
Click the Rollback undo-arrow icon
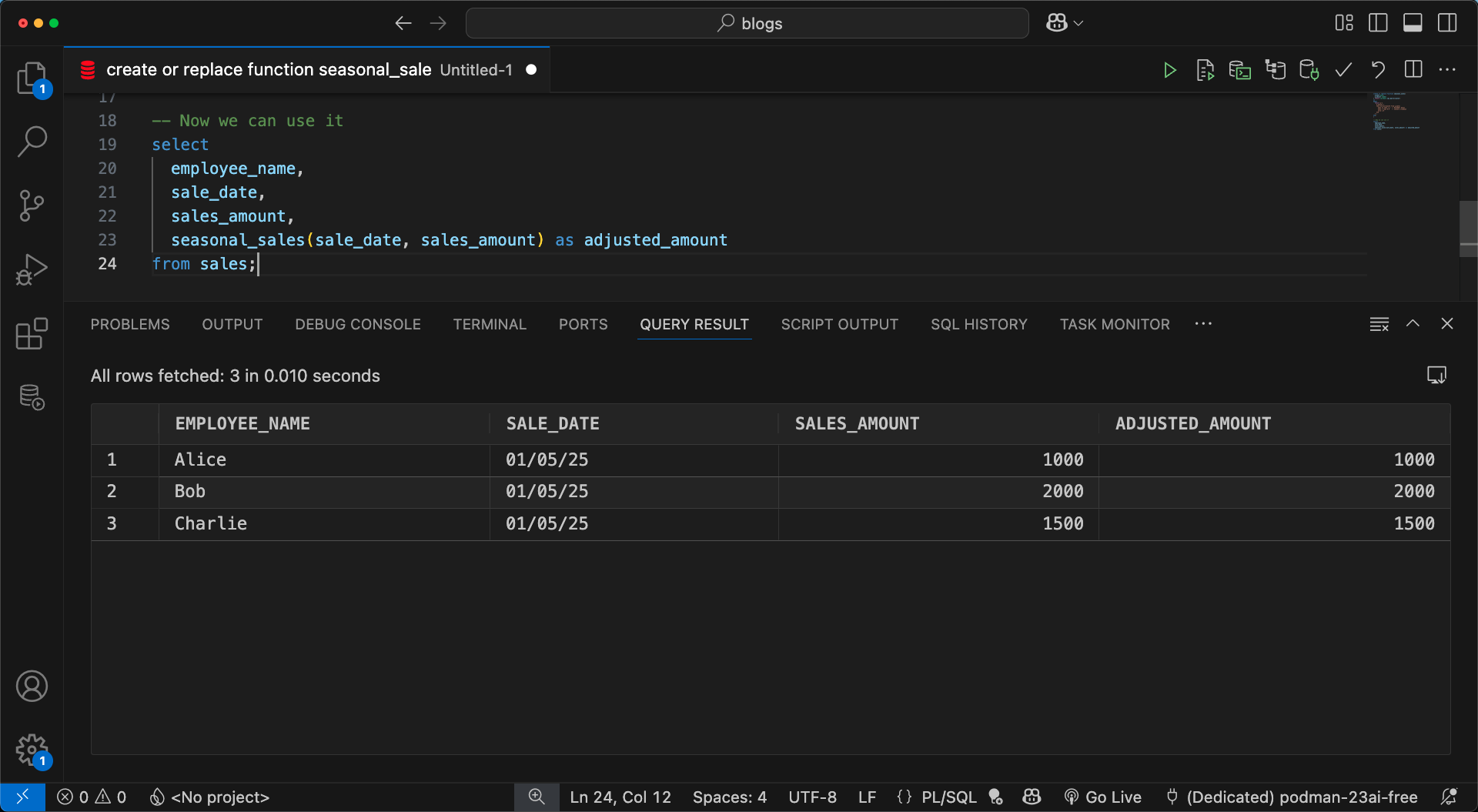[x=1378, y=70]
